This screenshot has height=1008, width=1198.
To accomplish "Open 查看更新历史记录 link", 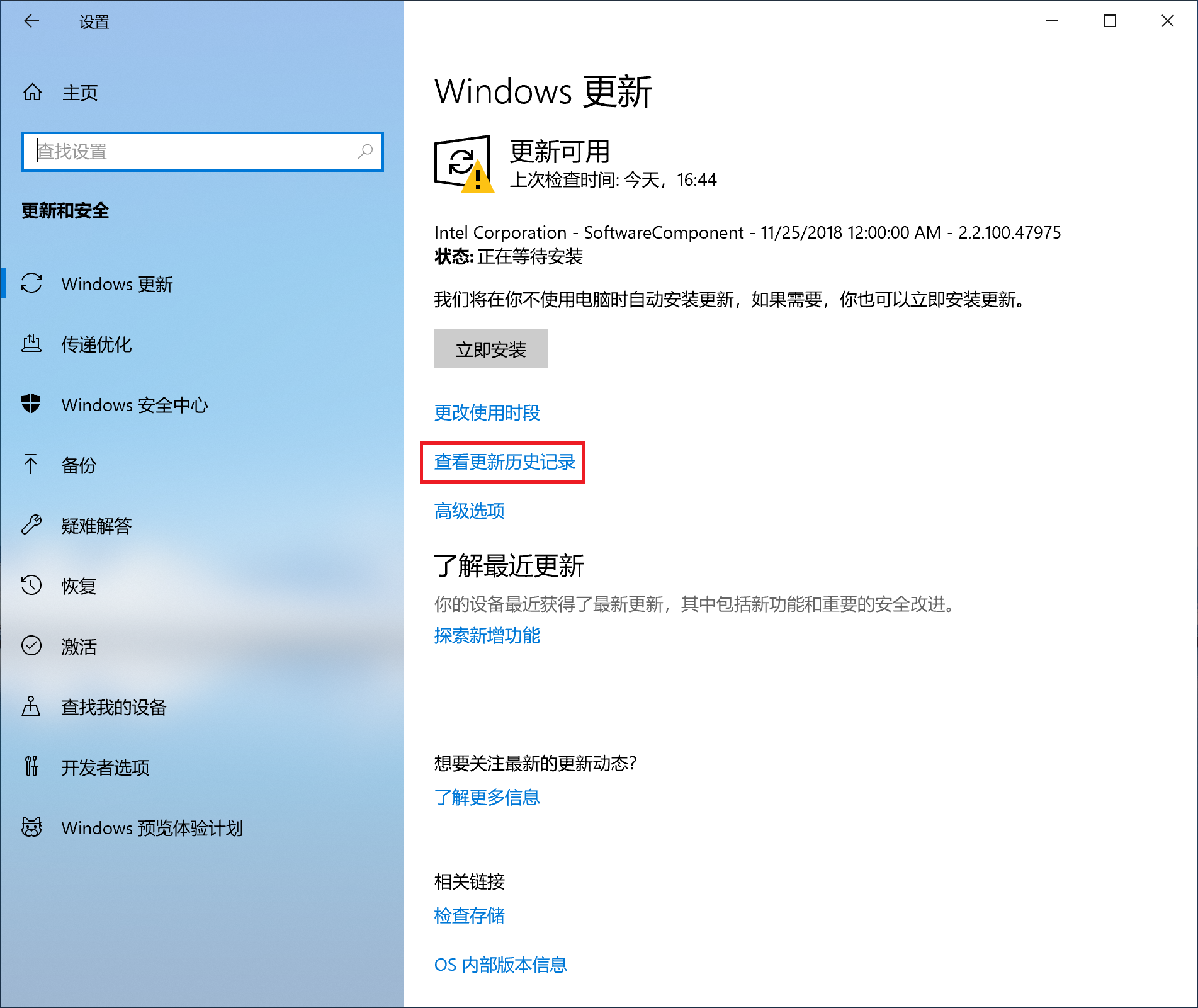I will tap(504, 462).
